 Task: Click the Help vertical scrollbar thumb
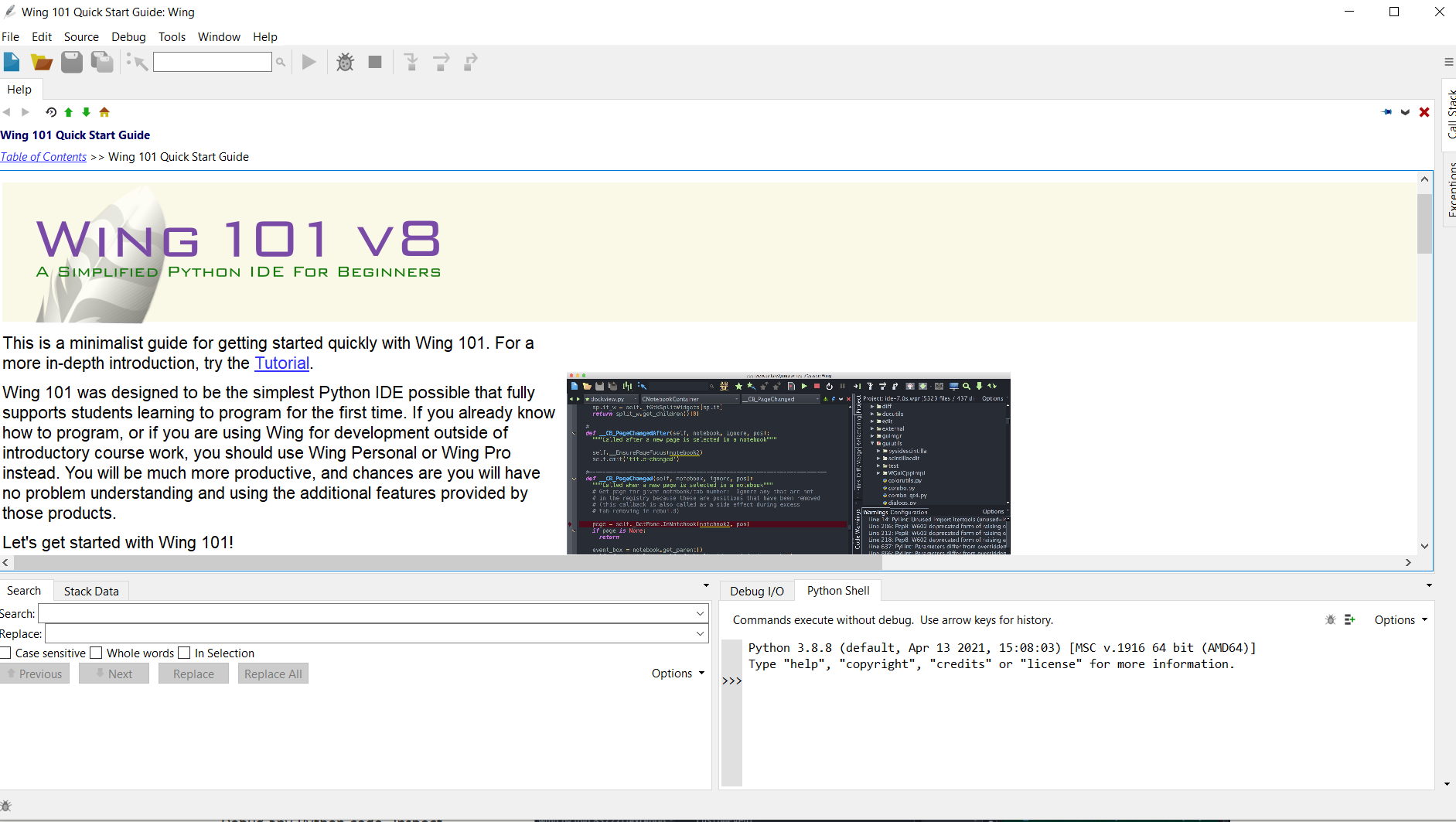[1424, 223]
